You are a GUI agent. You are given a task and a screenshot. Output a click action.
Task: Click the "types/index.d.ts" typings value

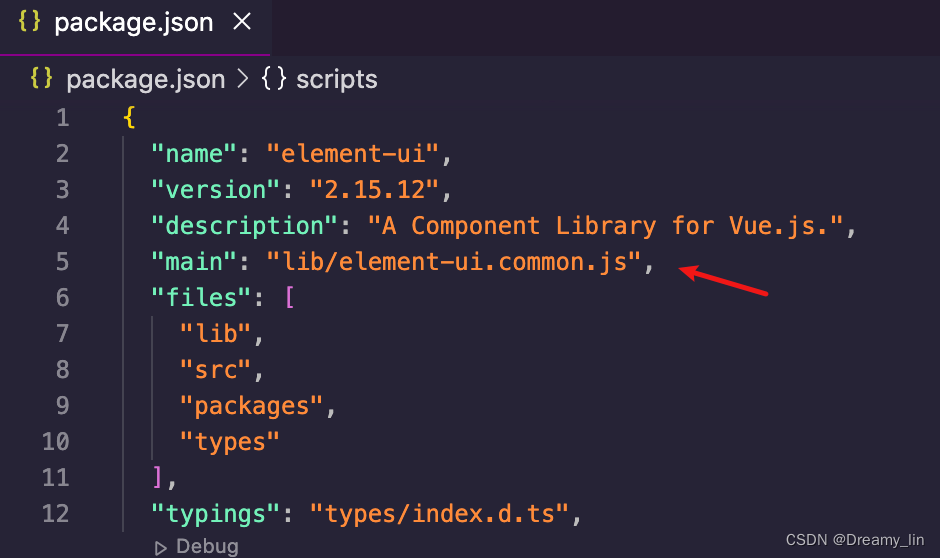439,514
